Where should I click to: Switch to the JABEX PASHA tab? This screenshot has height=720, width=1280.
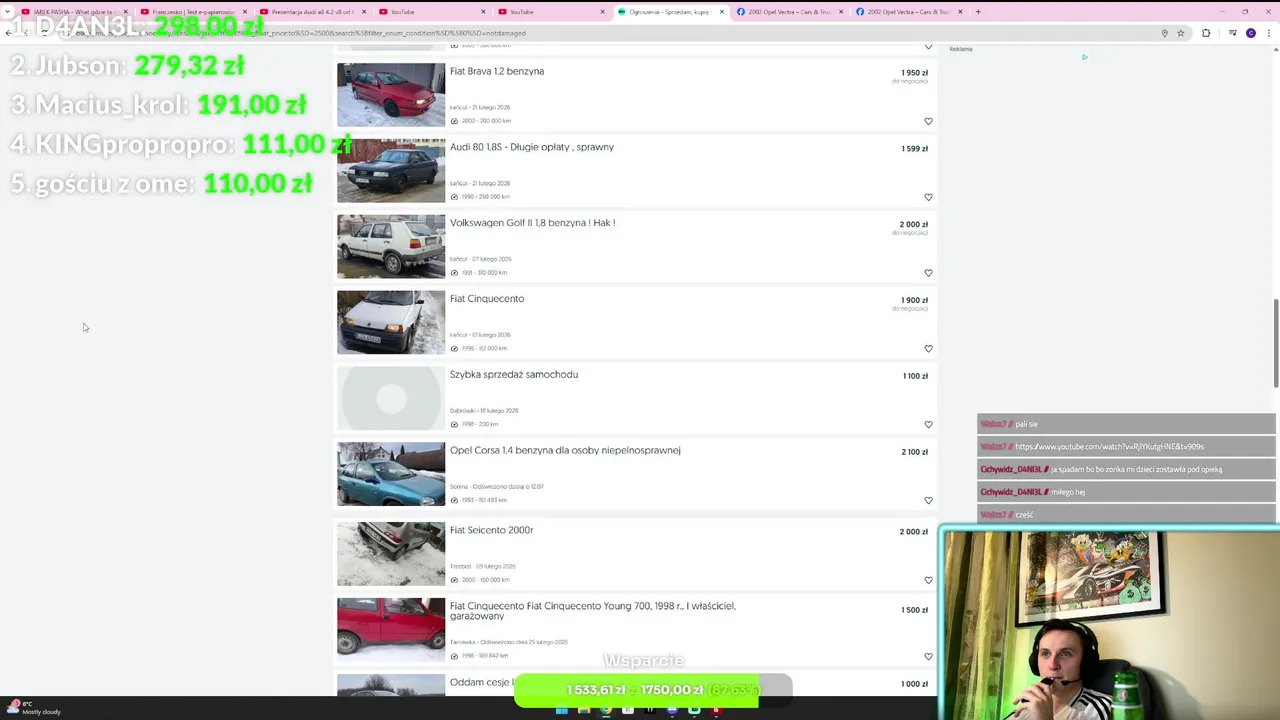pos(73,12)
